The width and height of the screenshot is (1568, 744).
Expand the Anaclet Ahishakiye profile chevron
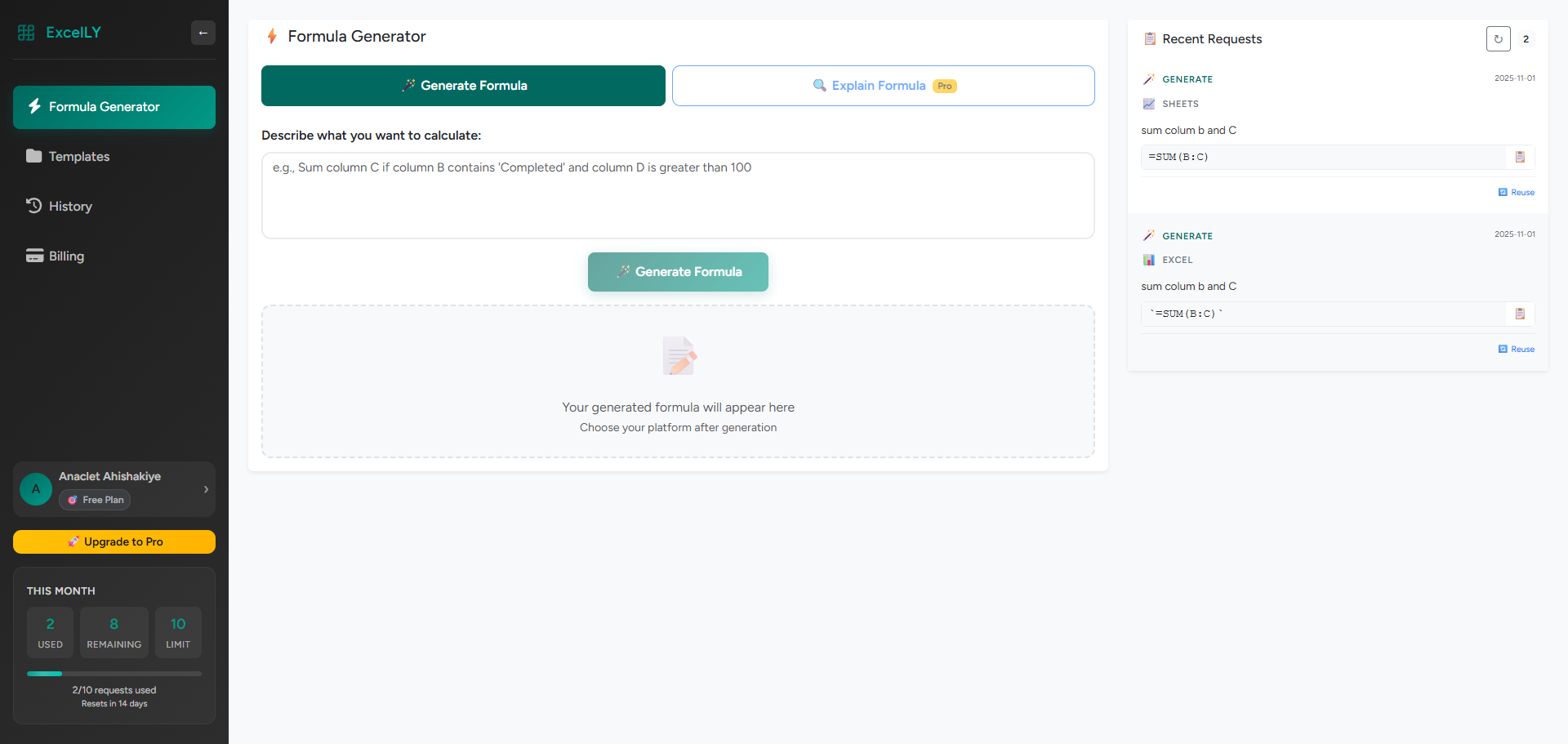[x=206, y=489]
